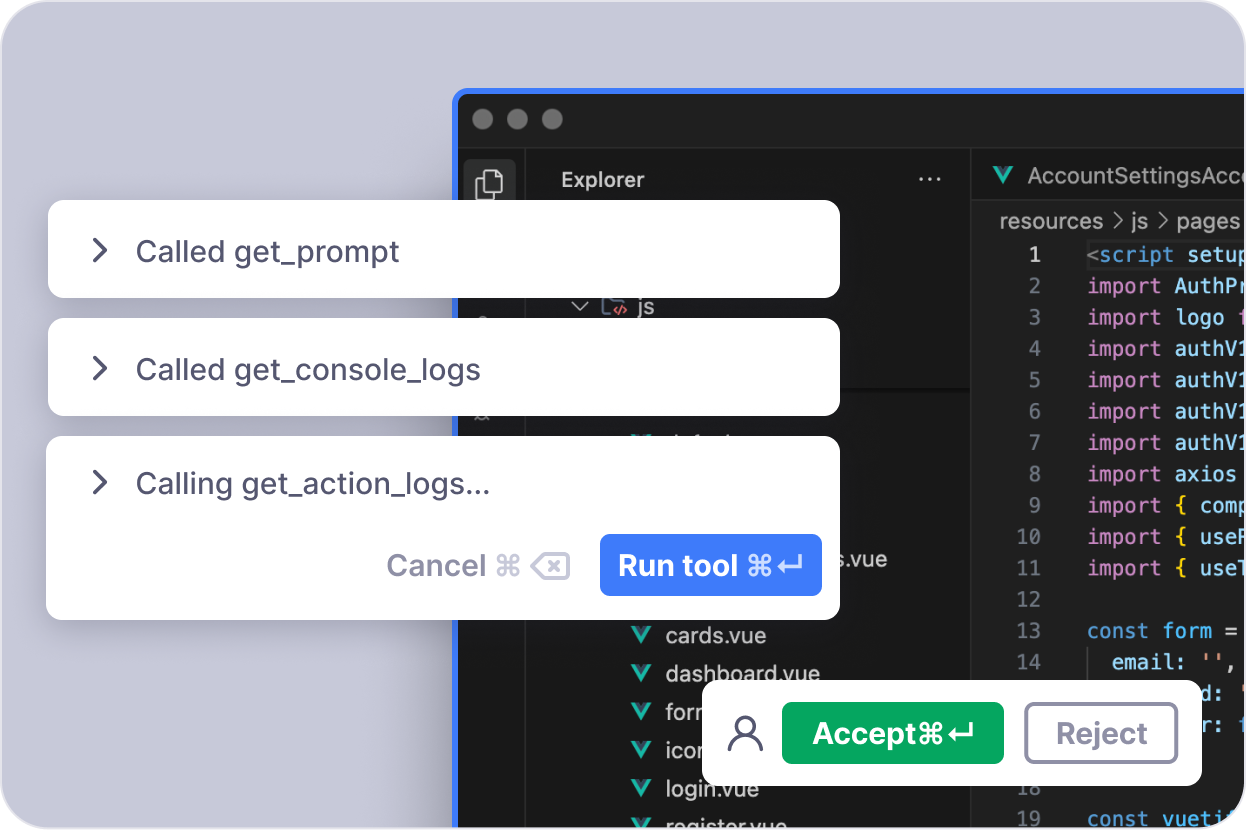Click the js folder icon in Explorer
The image size is (1246, 830).
tap(614, 307)
